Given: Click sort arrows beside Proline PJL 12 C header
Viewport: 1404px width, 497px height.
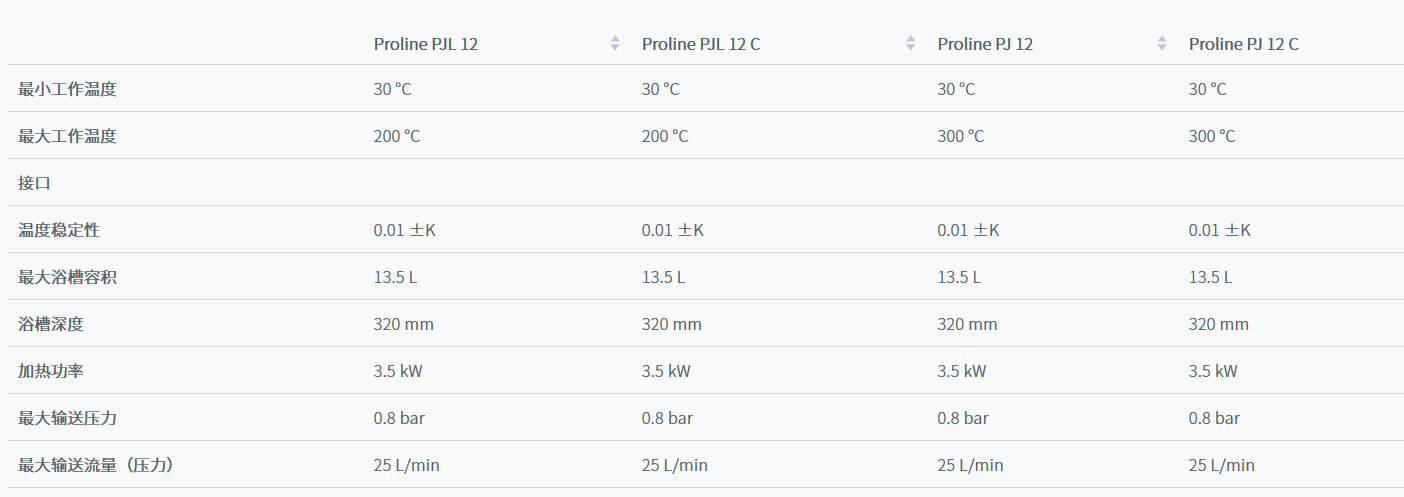Looking at the screenshot, I should [x=910, y=44].
